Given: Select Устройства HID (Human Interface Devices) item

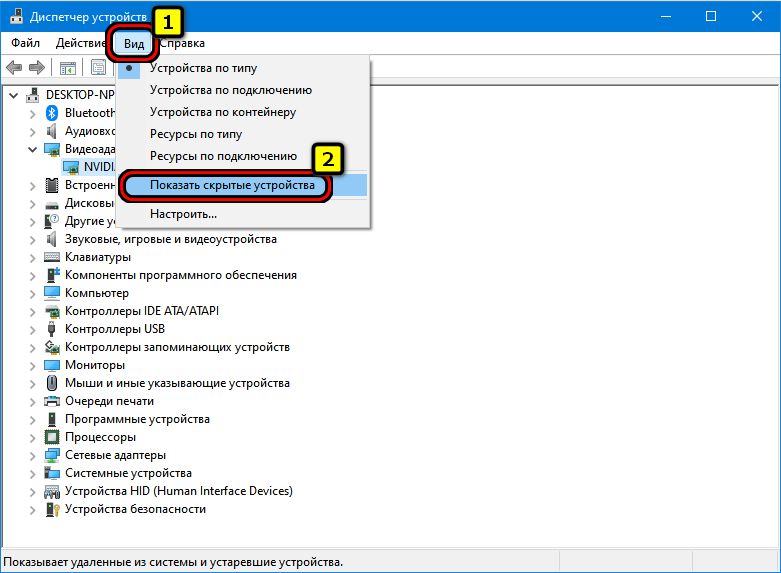Looking at the screenshot, I should [x=178, y=491].
